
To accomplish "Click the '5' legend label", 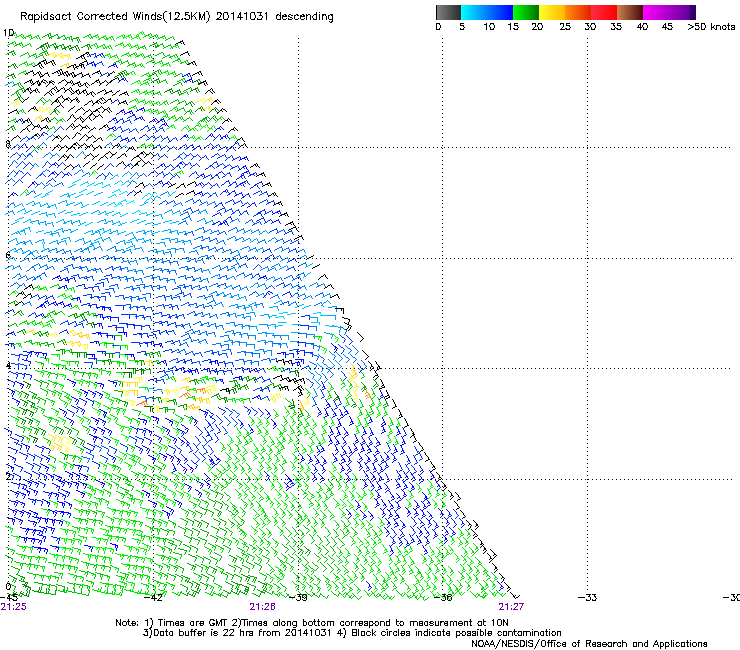I will [462, 27].
